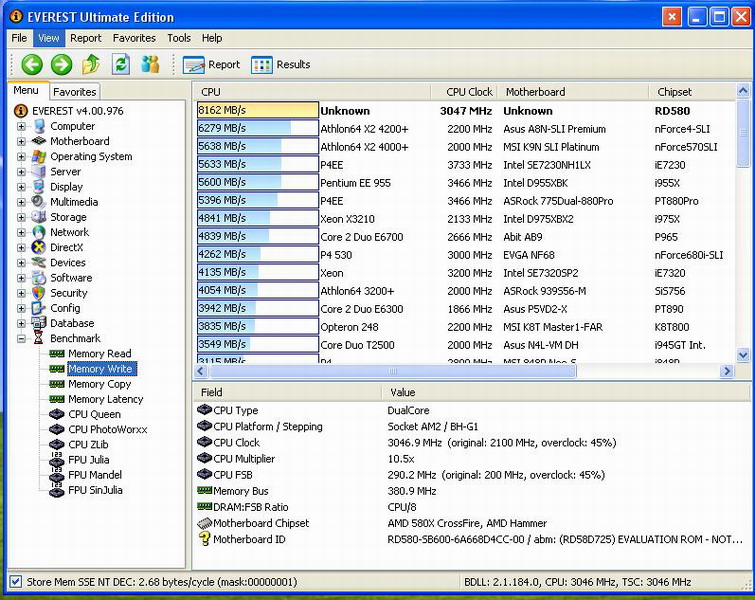Toggle the status bar checkbox
Screen dimensions: 755x600
pos(16,582)
